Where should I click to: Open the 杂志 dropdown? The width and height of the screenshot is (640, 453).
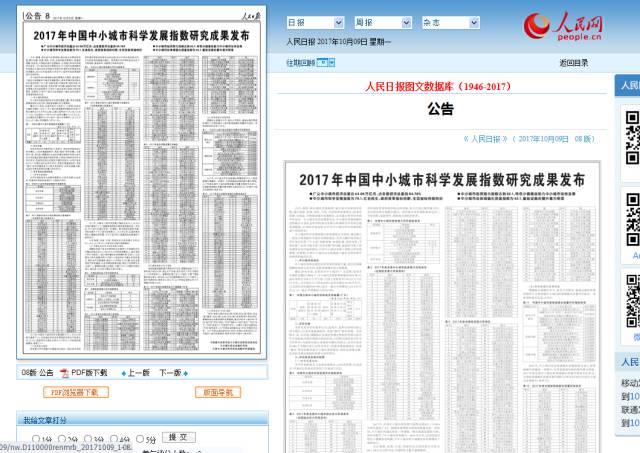pos(451,22)
